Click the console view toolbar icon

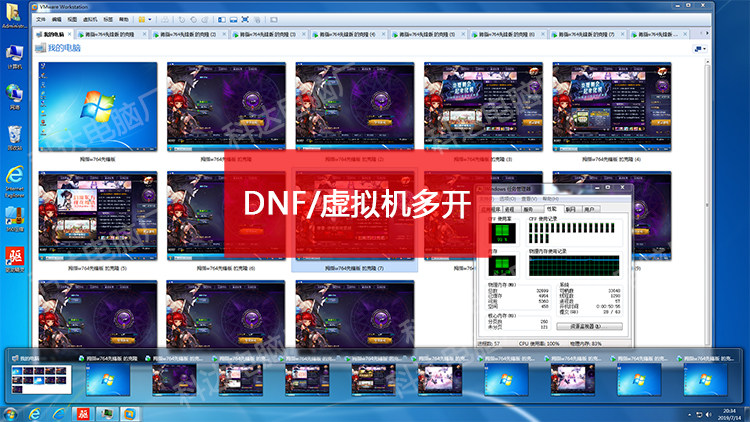274,20
